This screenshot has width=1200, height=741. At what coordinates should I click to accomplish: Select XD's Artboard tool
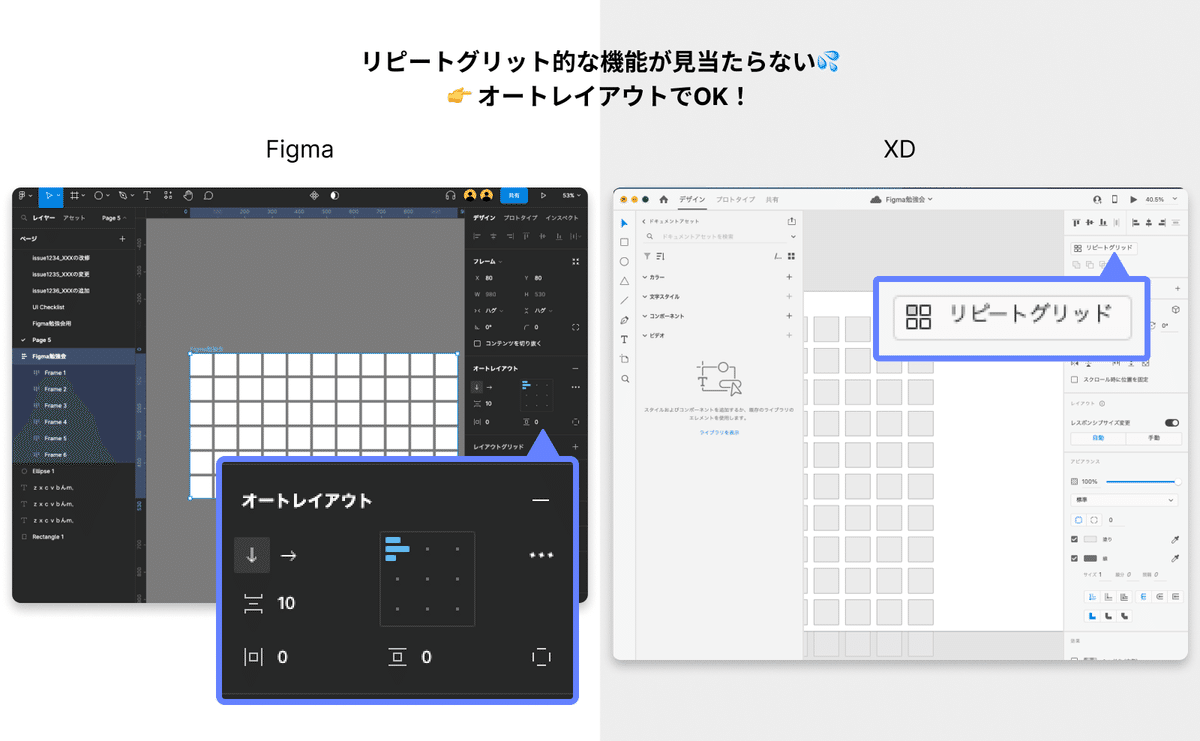(x=625, y=359)
